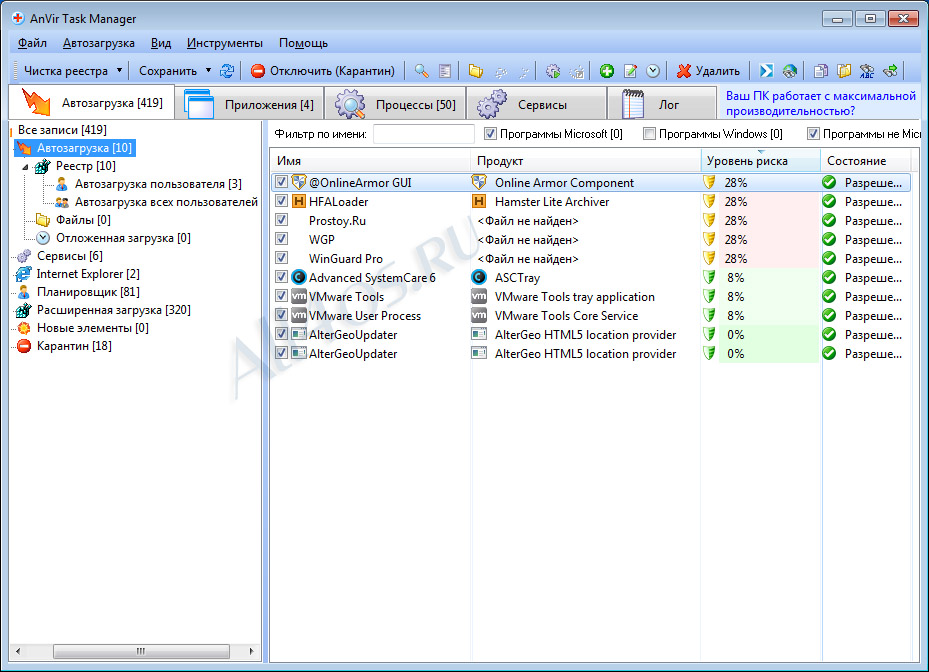Click the yellow book icon in toolbar

tap(844, 71)
